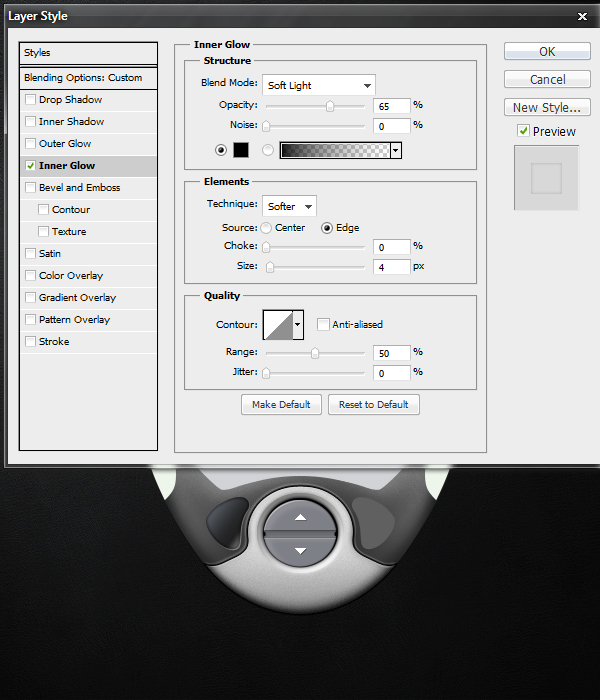Enable the Pattern Overlay checkbox
Screen dimensions: 600x700
point(30,319)
